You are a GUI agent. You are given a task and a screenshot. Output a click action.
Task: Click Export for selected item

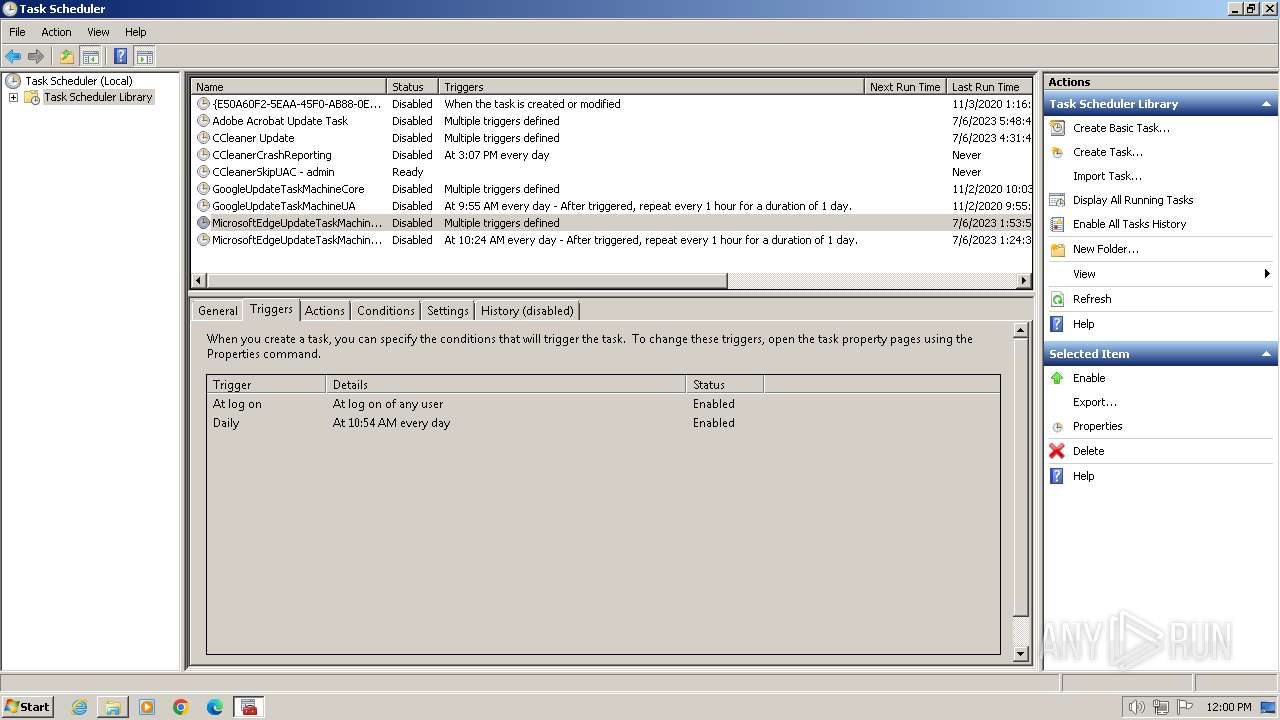[1095, 402]
